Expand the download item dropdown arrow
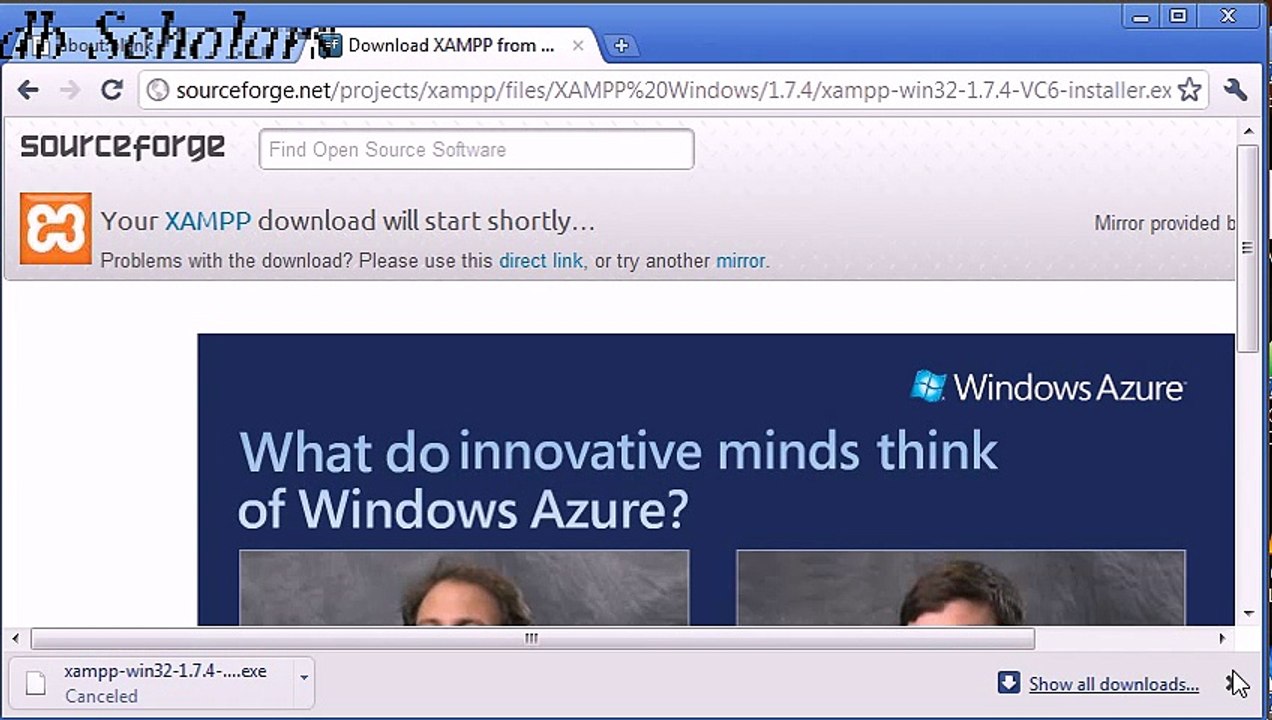This screenshot has height=720, width=1272. [x=303, y=678]
